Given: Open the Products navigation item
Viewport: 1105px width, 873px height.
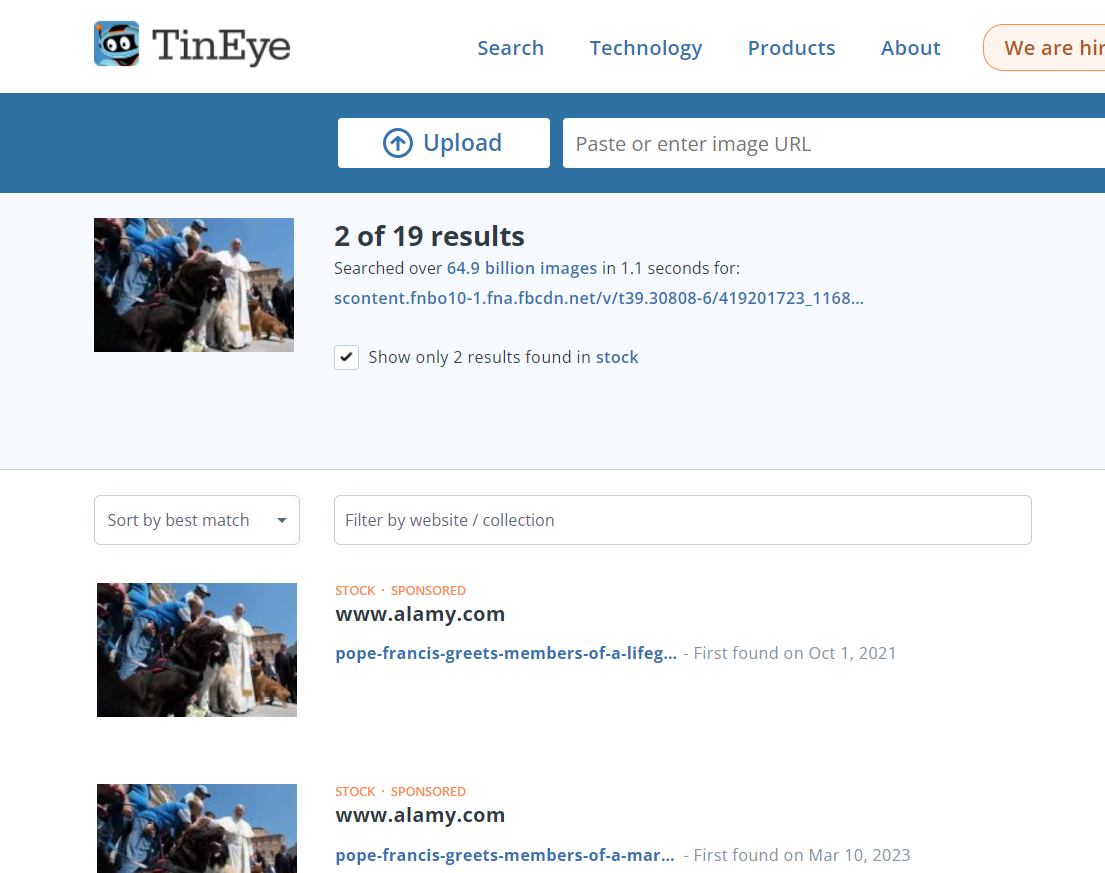Looking at the screenshot, I should tap(791, 48).
